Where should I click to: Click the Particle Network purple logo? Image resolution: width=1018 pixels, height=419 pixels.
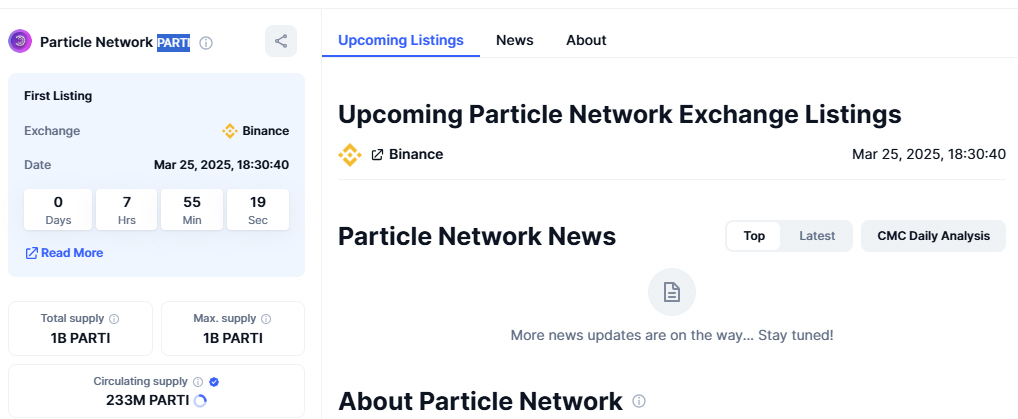tap(20, 42)
